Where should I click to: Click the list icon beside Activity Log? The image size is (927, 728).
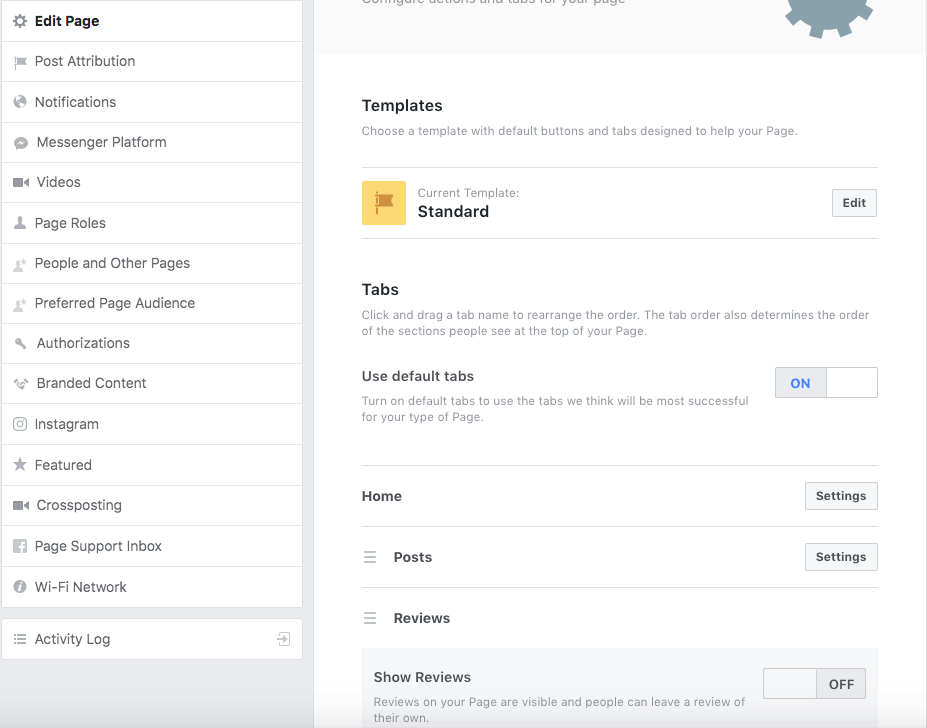coord(20,639)
